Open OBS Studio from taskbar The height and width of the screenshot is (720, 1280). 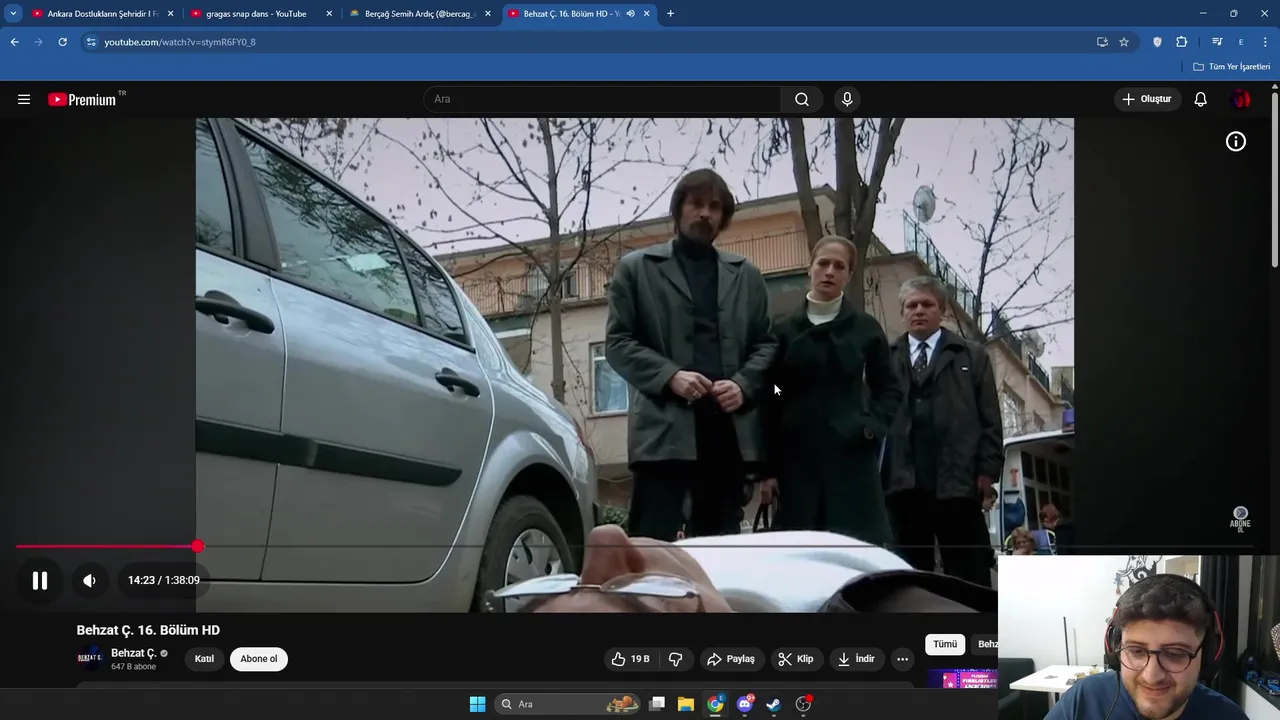(x=803, y=704)
